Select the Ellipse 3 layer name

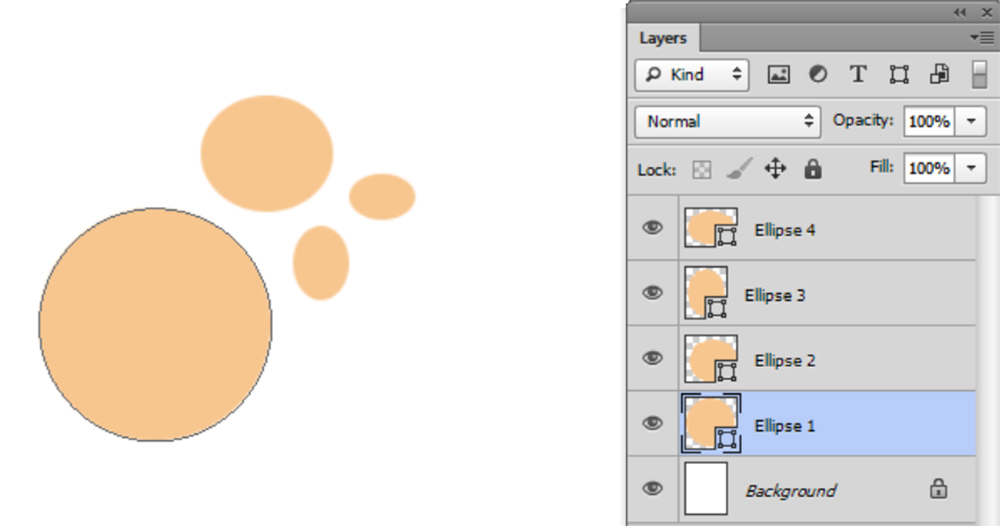775,295
